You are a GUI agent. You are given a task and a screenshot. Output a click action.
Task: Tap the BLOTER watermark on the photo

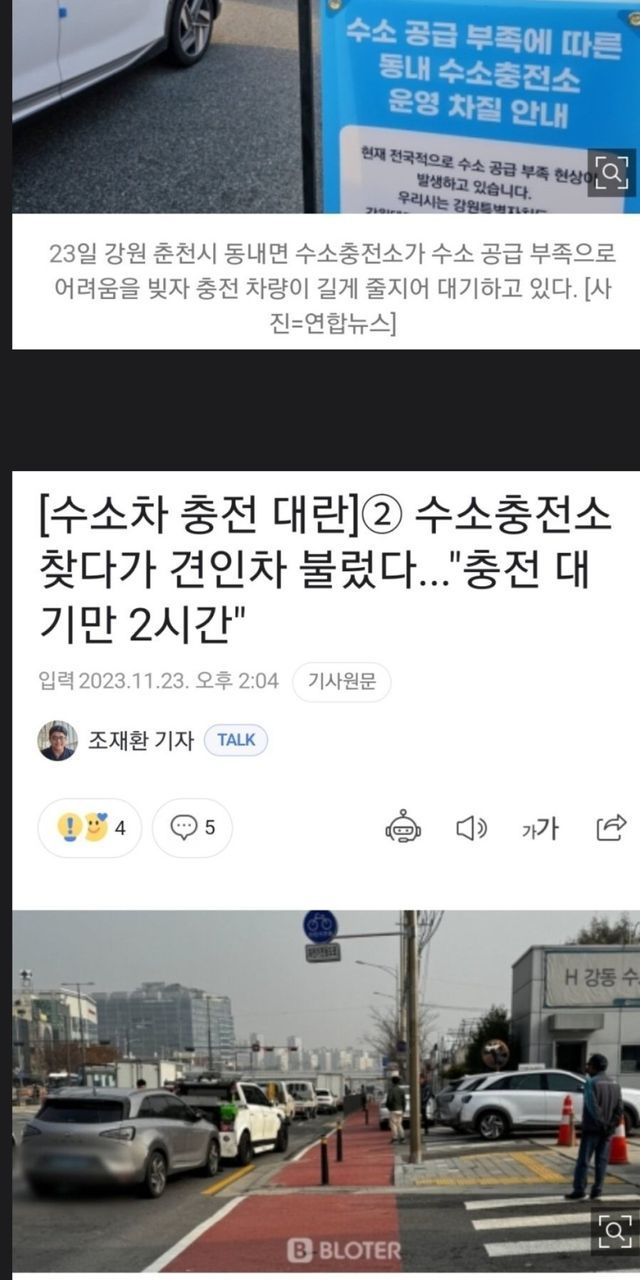[344, 1249]
